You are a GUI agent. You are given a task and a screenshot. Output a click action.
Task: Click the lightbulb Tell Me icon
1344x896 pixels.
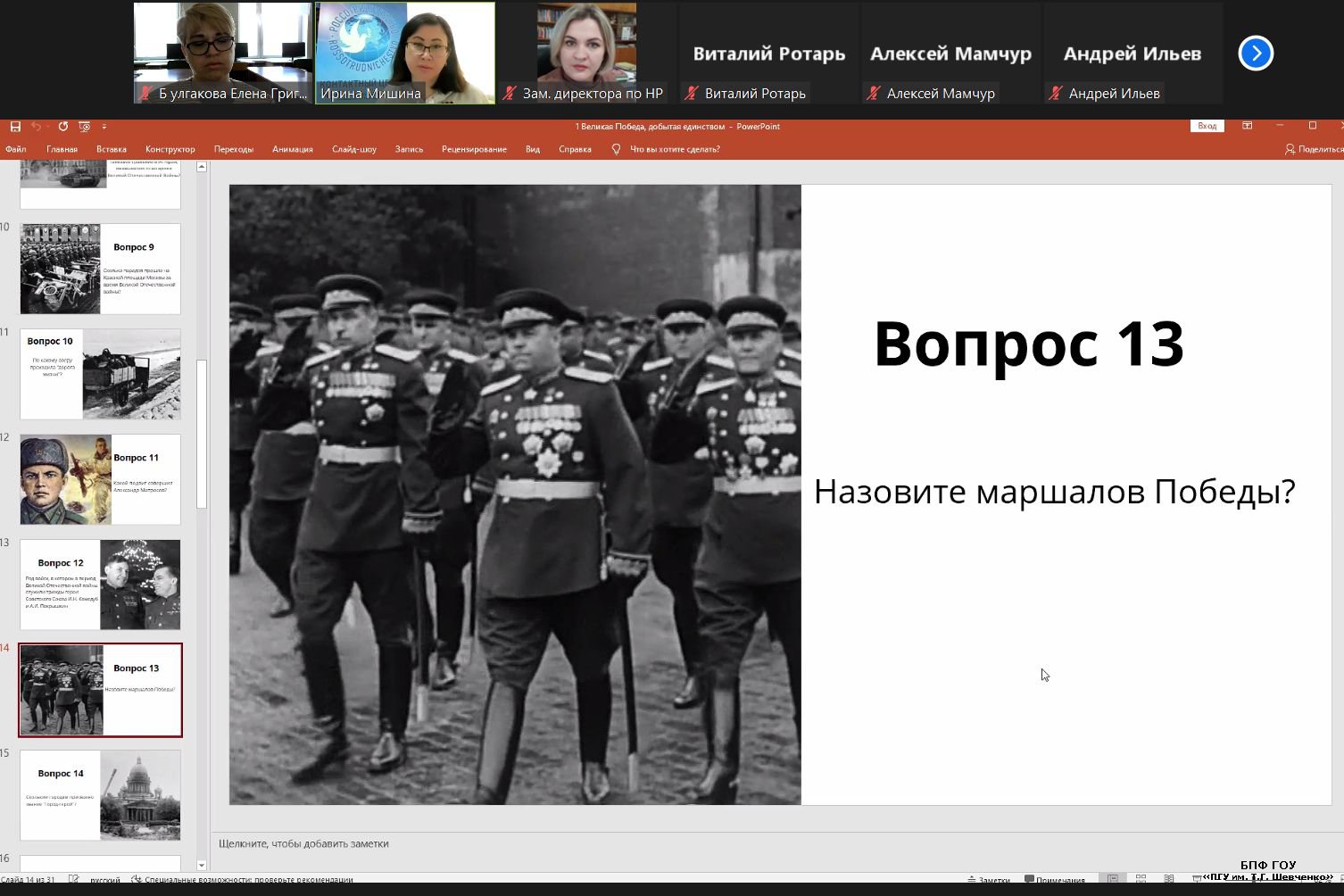(x=616, y=149)
